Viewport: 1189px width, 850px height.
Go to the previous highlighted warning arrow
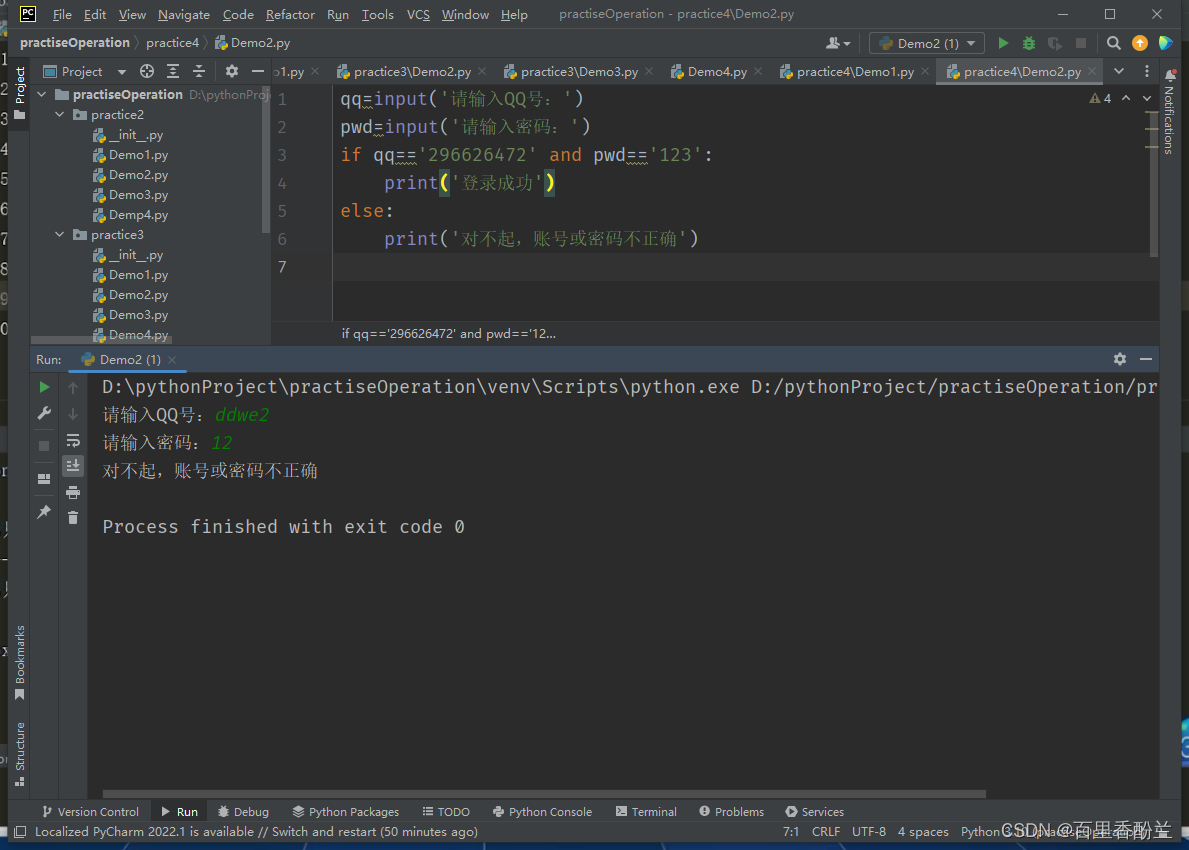point(1126,99)
